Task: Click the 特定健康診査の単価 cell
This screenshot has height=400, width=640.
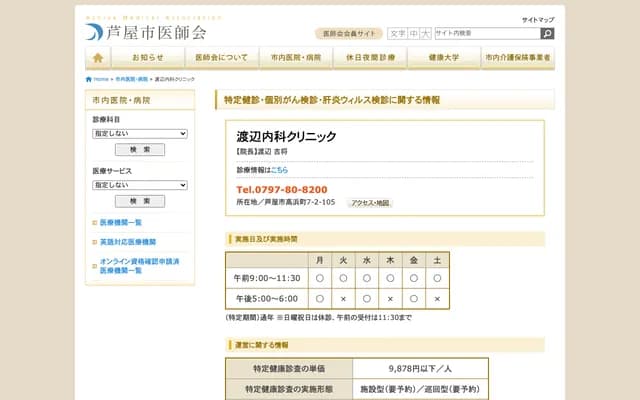Action: click(289, 369)
